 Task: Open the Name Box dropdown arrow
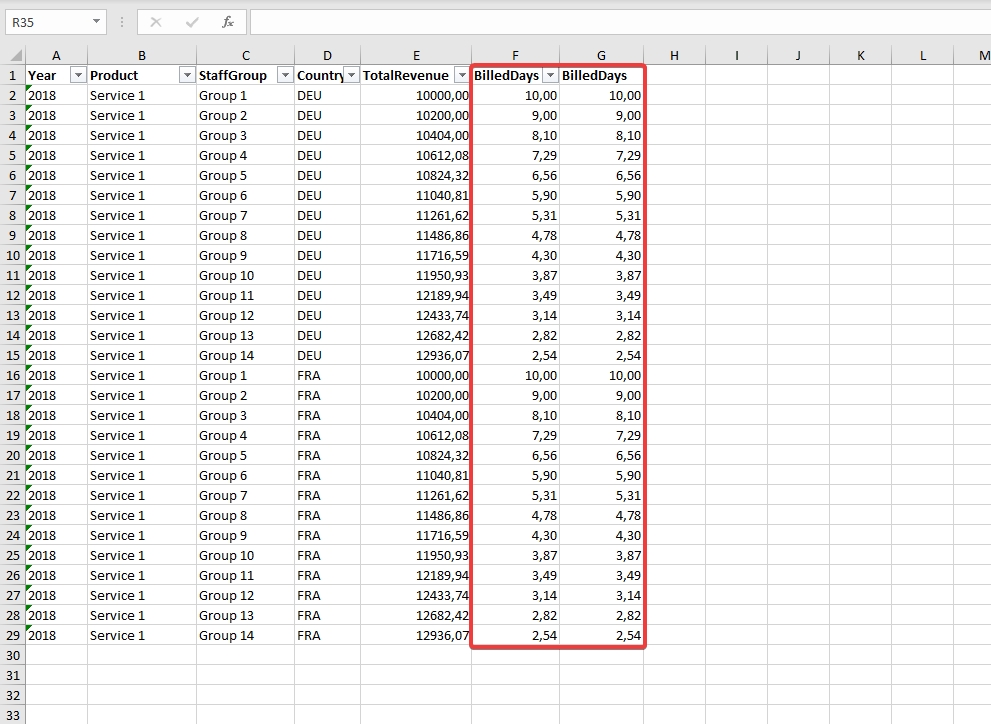tap(96, 22)
